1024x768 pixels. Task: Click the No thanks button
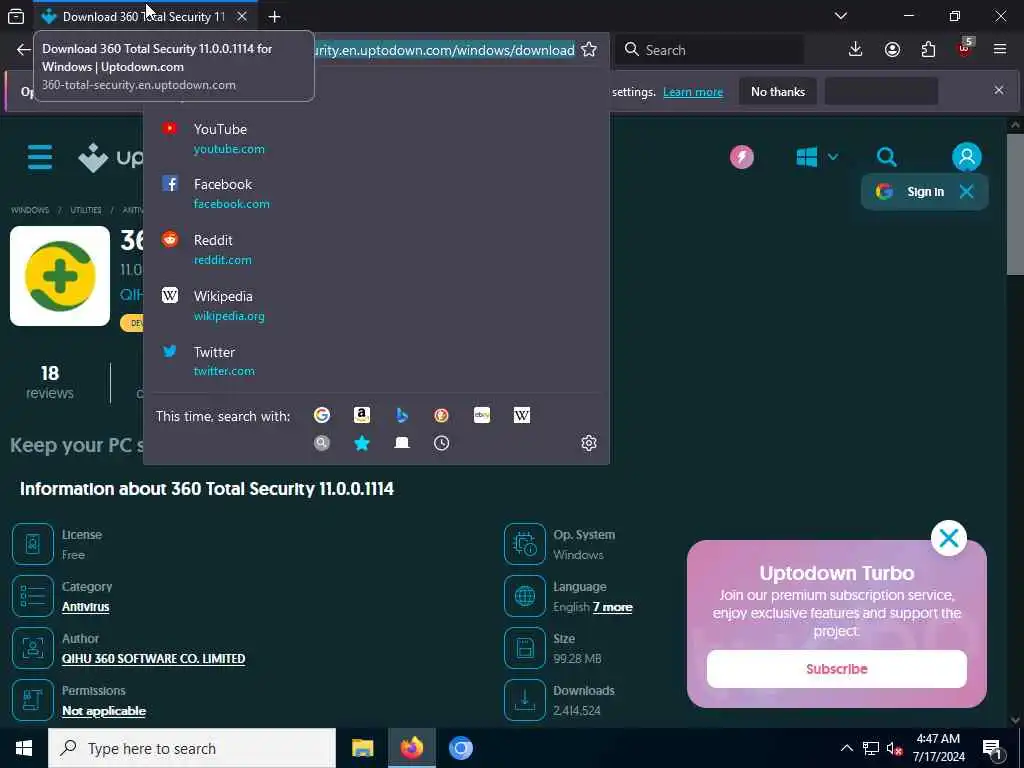pos(778,91)
